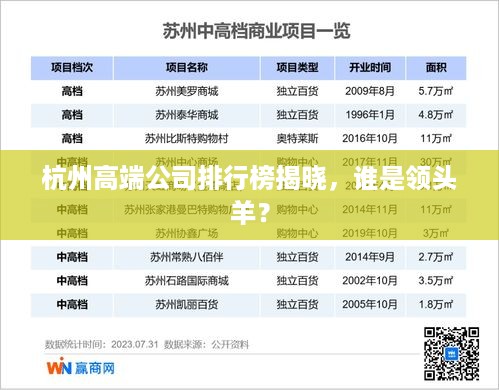Viewport: 499px width, 390px height.
Task: Click the 2014年11月 opening date
Action: pos(370,209)
